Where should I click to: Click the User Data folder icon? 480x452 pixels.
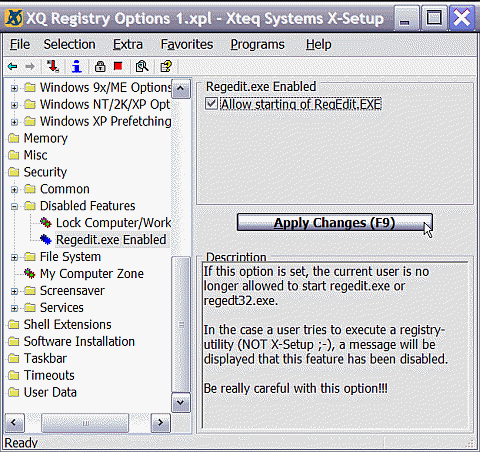coord(14,392)
